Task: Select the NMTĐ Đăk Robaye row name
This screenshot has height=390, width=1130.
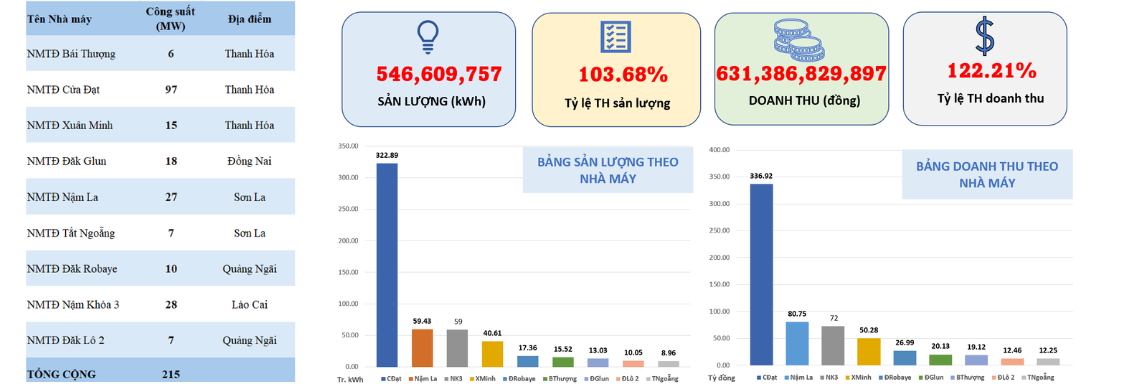Action: click(x=72, y=269)
